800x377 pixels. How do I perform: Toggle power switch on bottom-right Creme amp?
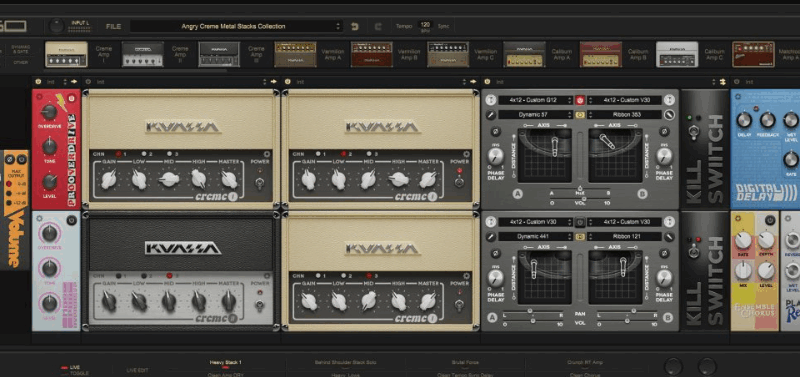click(459, 305)
